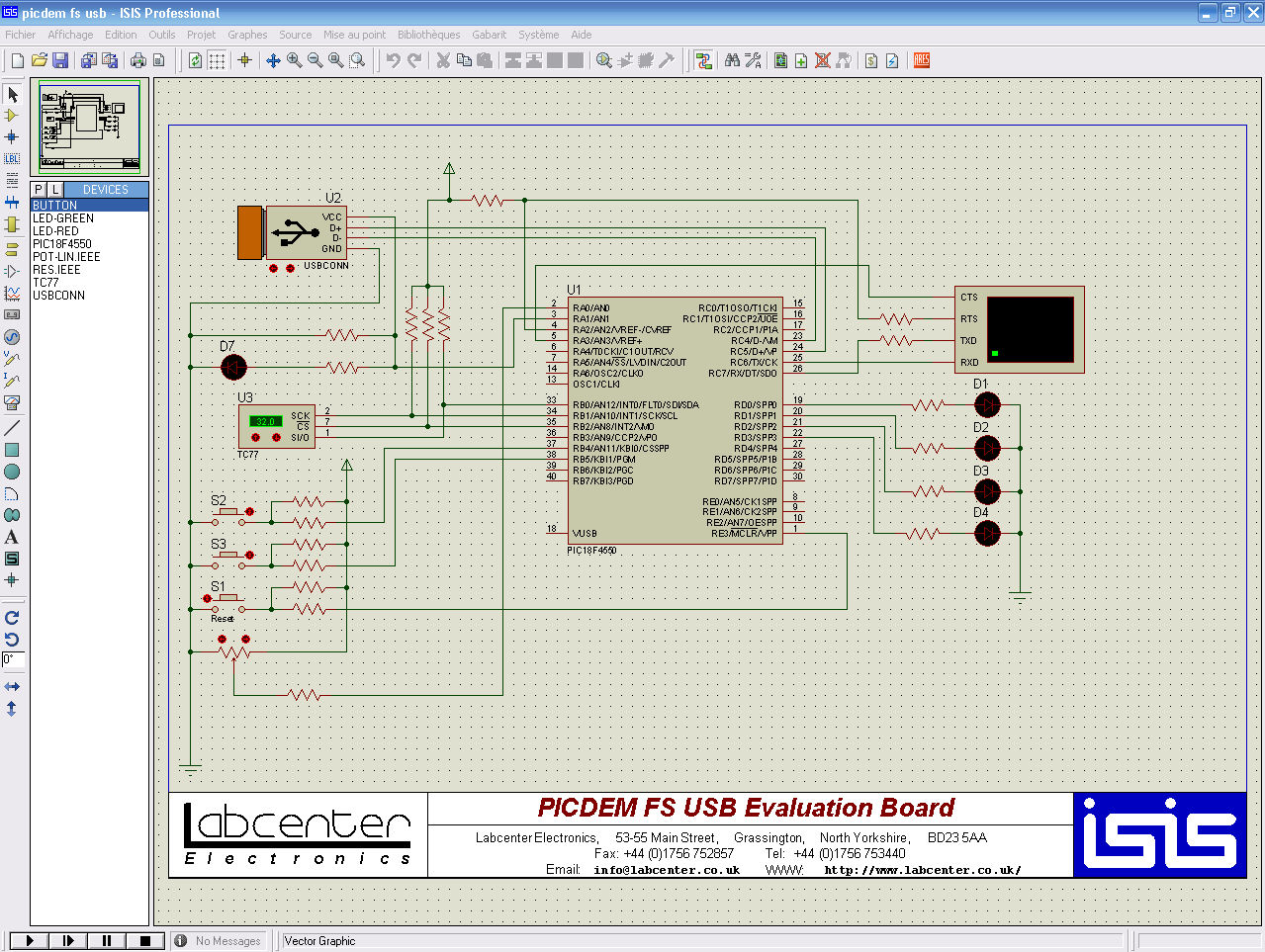Select the 2D graphics line tool

click(12, 428)
